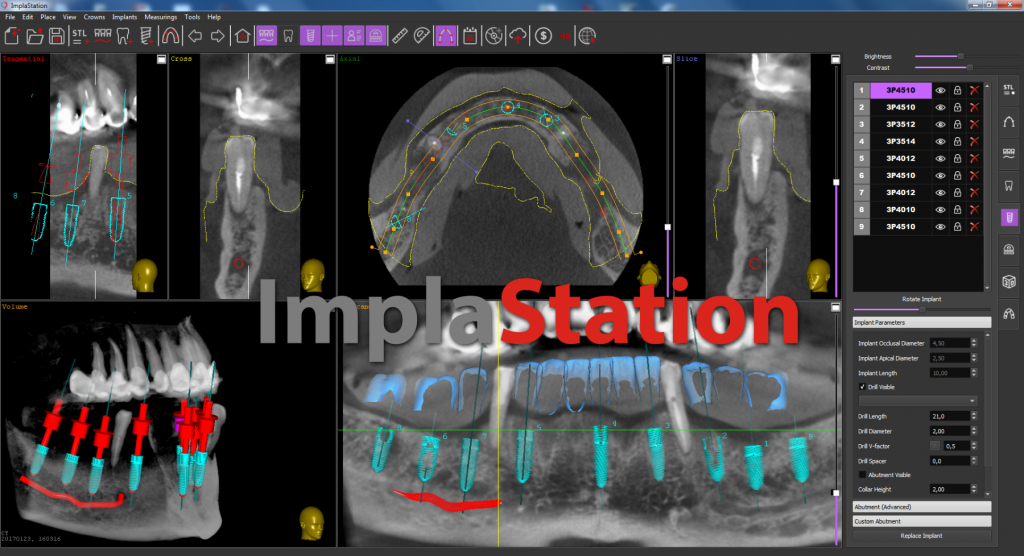Viewport: 1024px width, 556px height.
Task: Expand the Custom Abutment section
Action: click(x=921, y=521)
